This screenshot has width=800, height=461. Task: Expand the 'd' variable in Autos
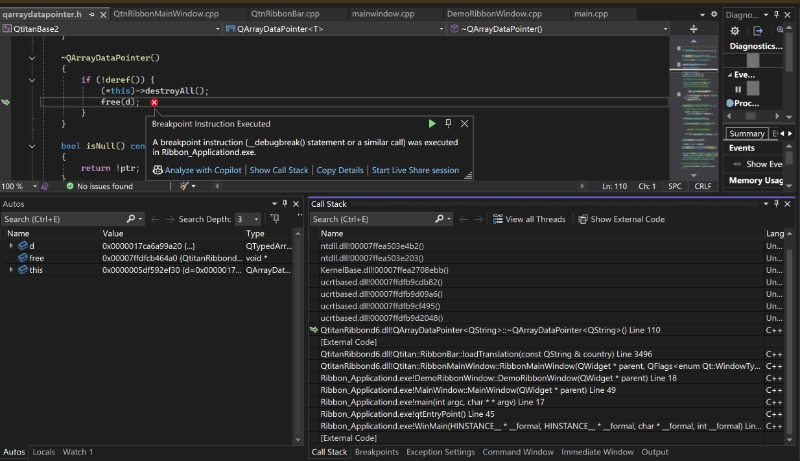(11, 246)
